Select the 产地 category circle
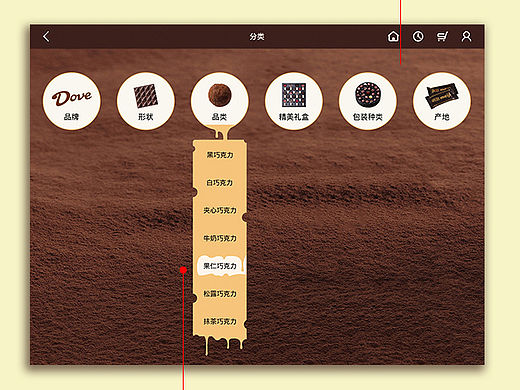This screenshot has height=390, width=520. [442, 101]
